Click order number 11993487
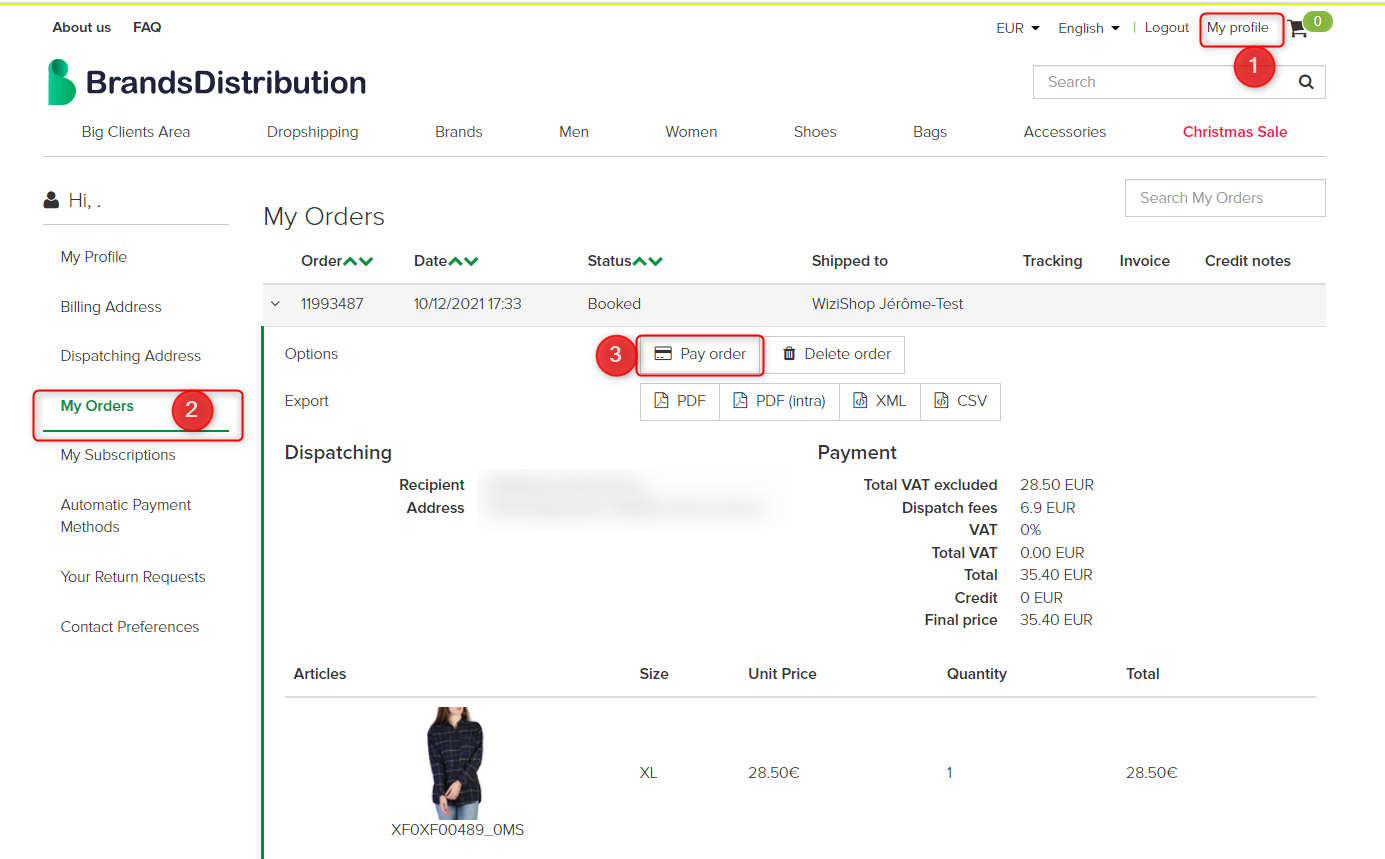 coord(332,304)
